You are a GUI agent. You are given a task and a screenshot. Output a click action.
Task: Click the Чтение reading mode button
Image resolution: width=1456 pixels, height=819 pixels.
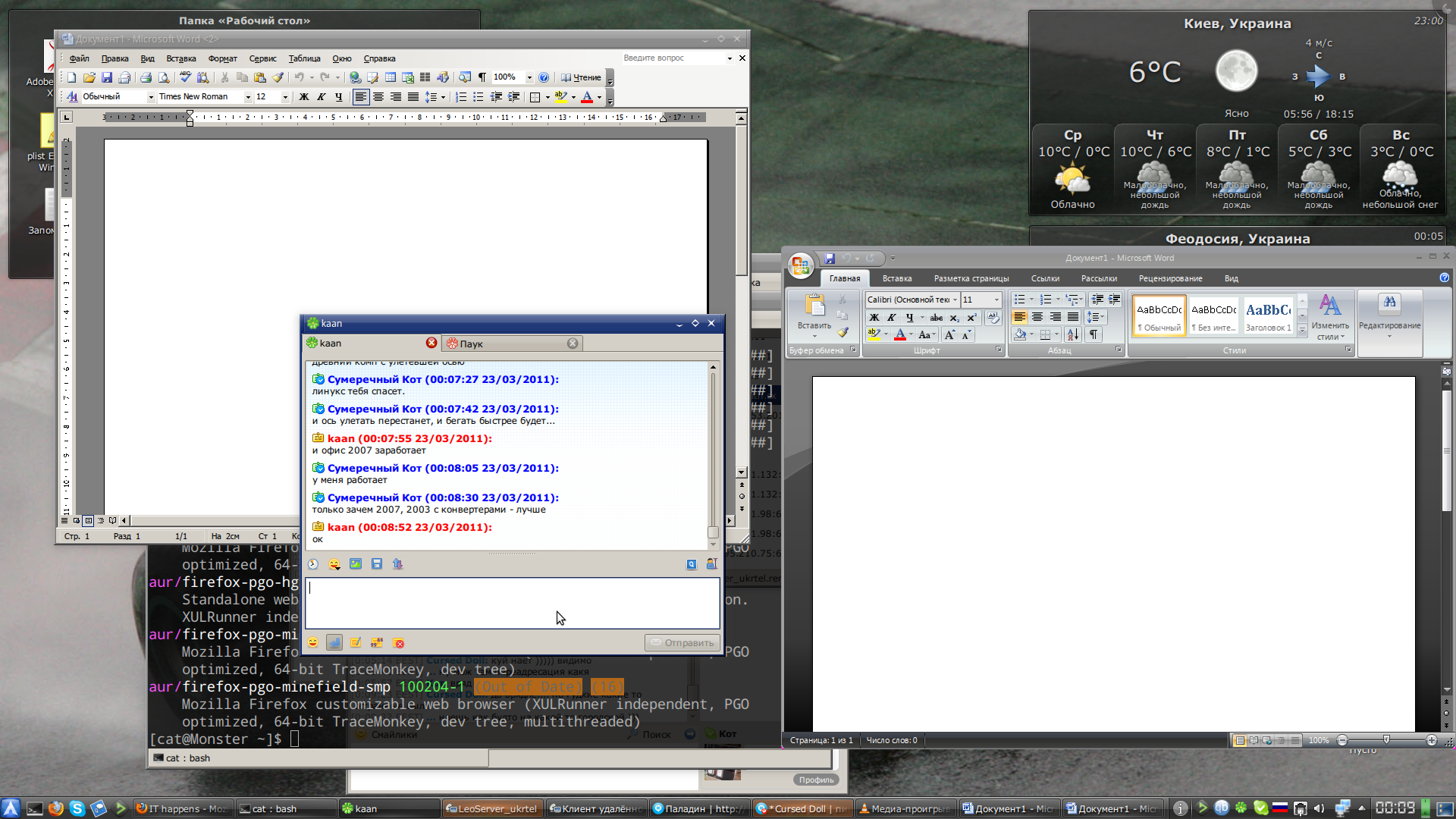[x=581, y=77]
